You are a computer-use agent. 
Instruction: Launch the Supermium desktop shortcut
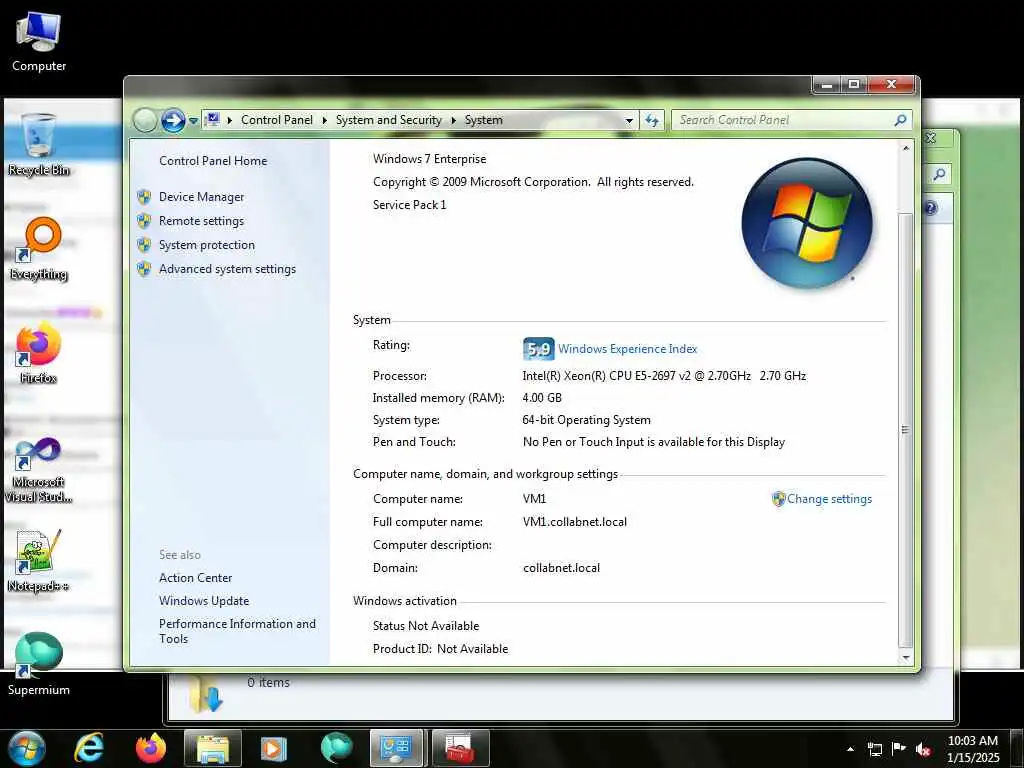point(39,664)
